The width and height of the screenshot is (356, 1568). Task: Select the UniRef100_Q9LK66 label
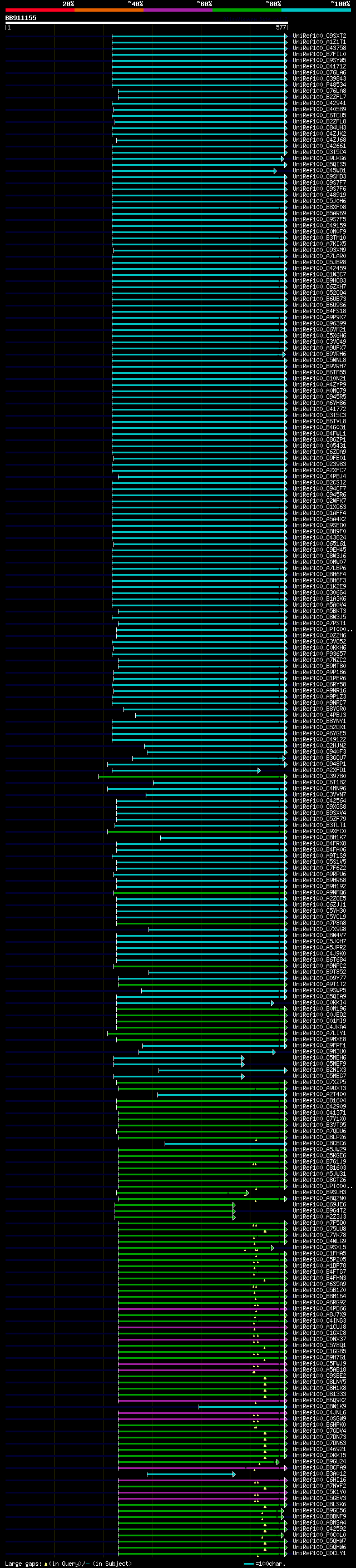(319, 159)
